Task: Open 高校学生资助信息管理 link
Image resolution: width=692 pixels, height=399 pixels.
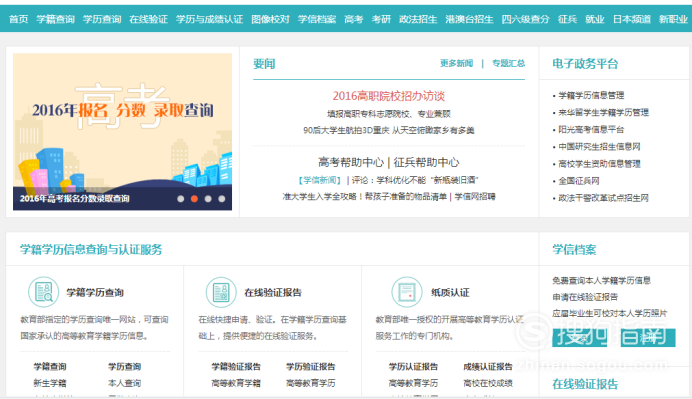Action: tap(599, 164)
